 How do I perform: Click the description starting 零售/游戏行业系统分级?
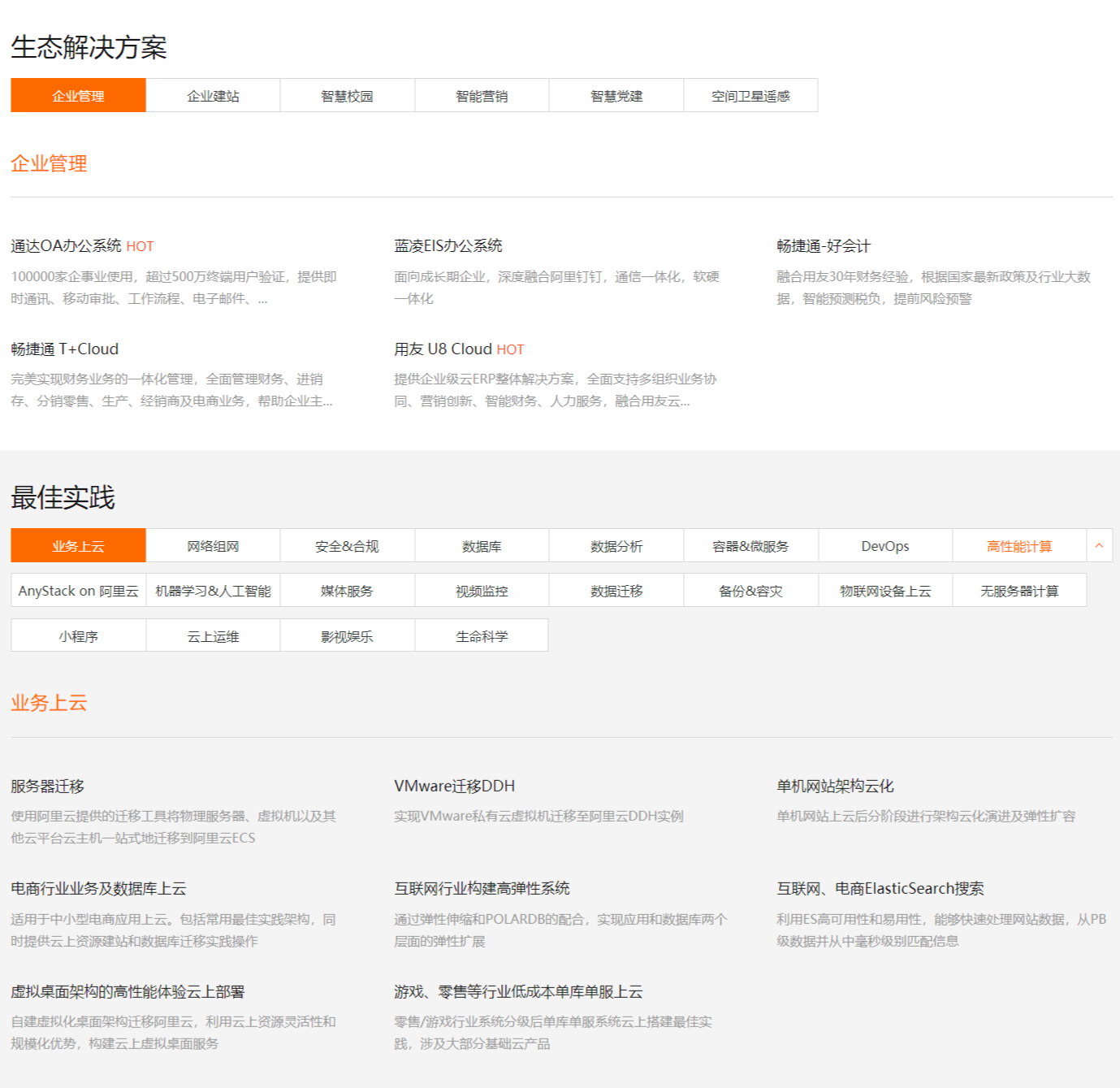click(x=553, y=1033)
